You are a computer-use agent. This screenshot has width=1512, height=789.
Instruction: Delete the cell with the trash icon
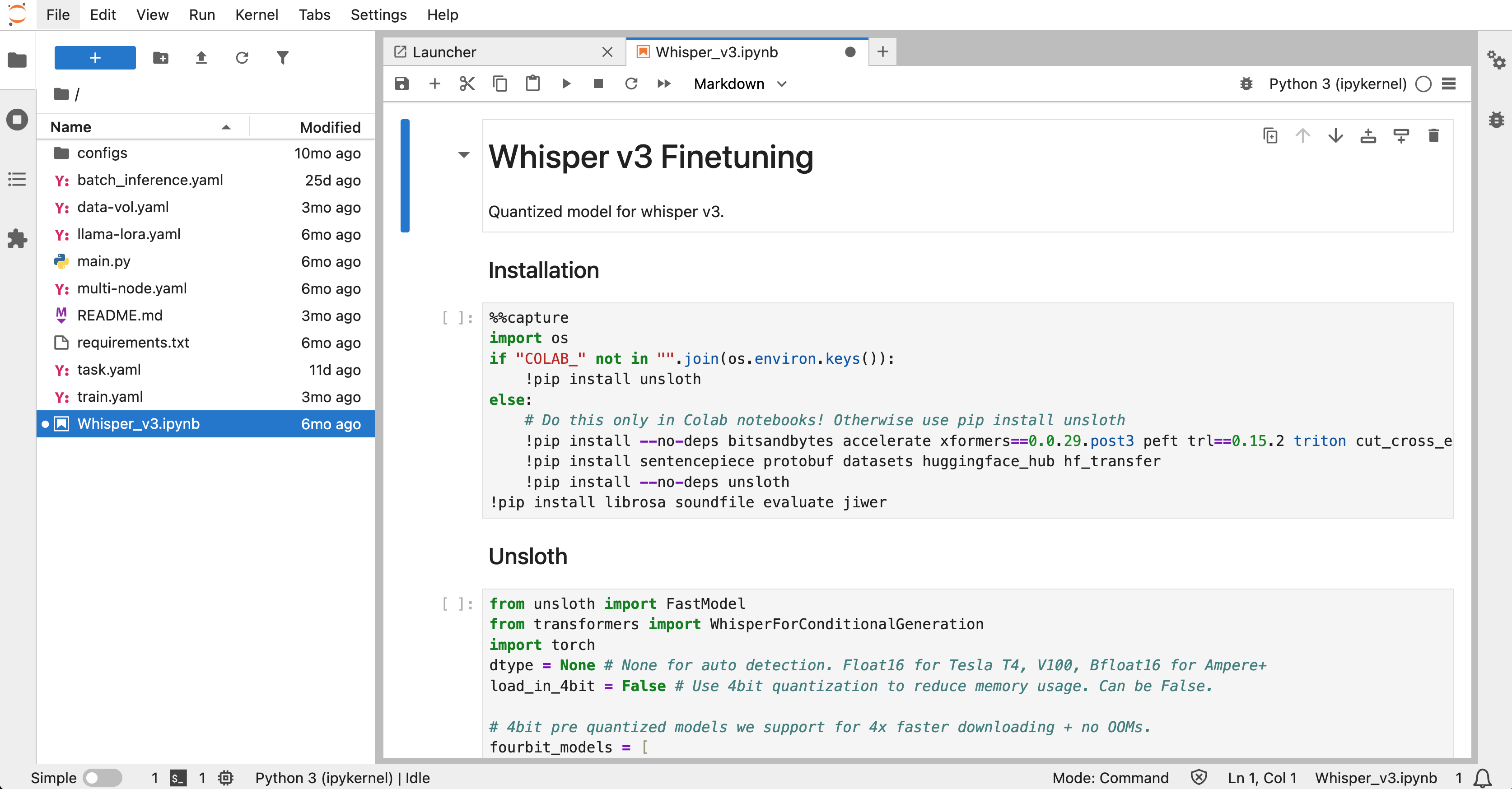tap(1434, 135)
